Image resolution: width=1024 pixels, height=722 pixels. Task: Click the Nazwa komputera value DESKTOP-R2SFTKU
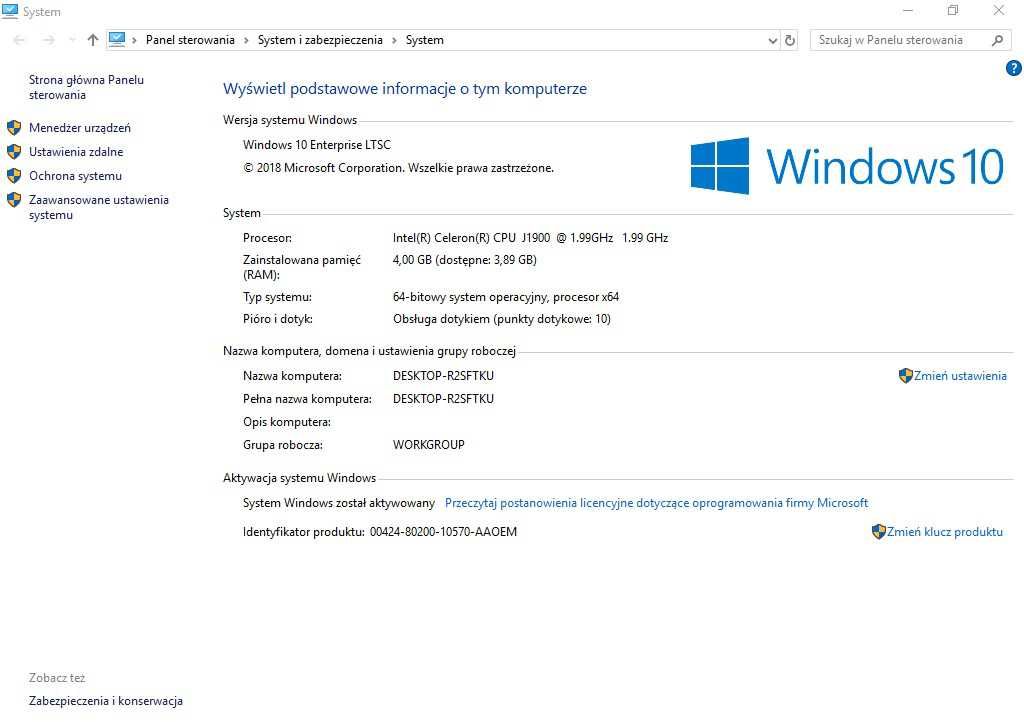tap(443, 376)
